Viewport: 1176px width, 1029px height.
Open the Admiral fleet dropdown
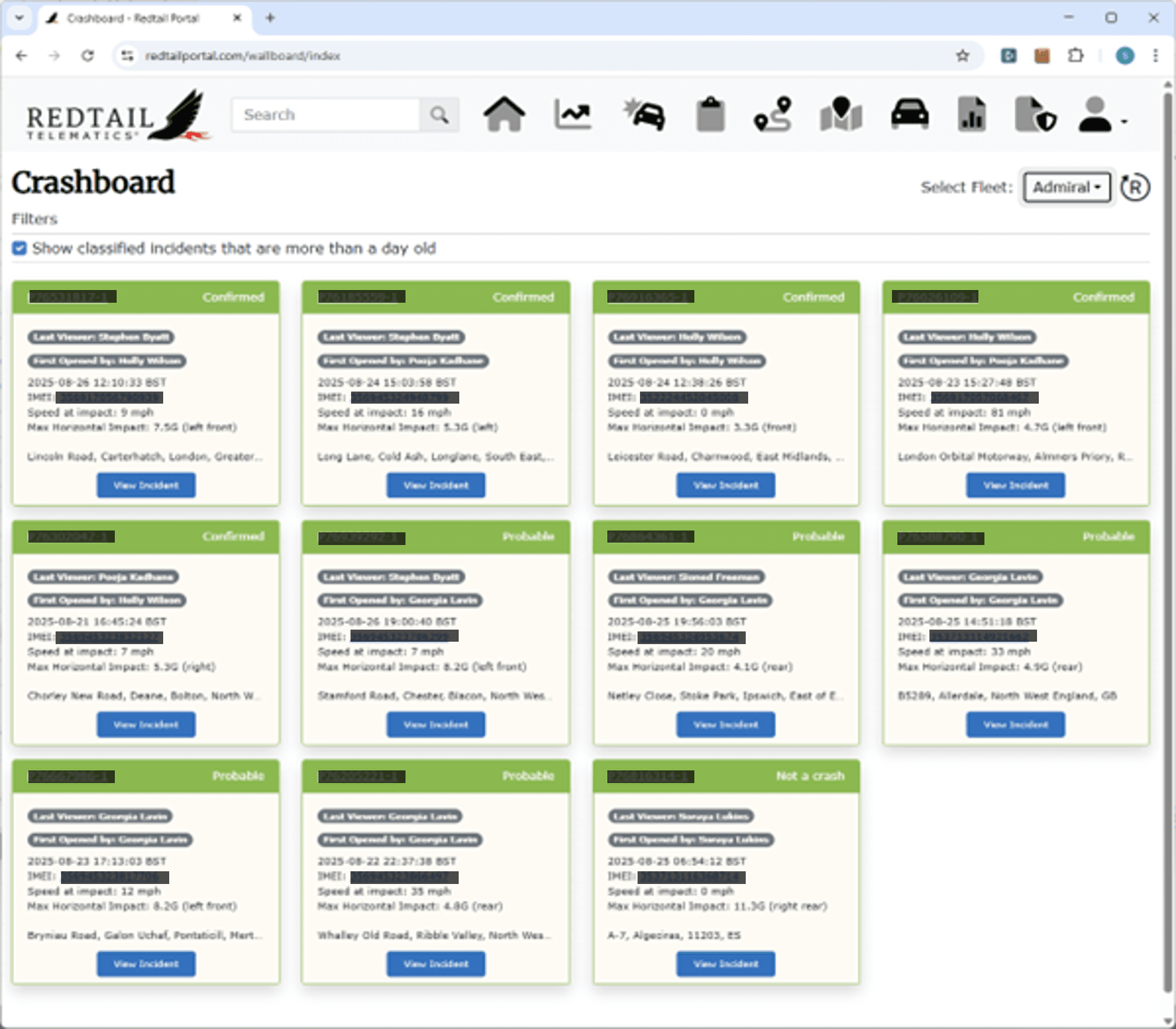[x=1067, y=187]
